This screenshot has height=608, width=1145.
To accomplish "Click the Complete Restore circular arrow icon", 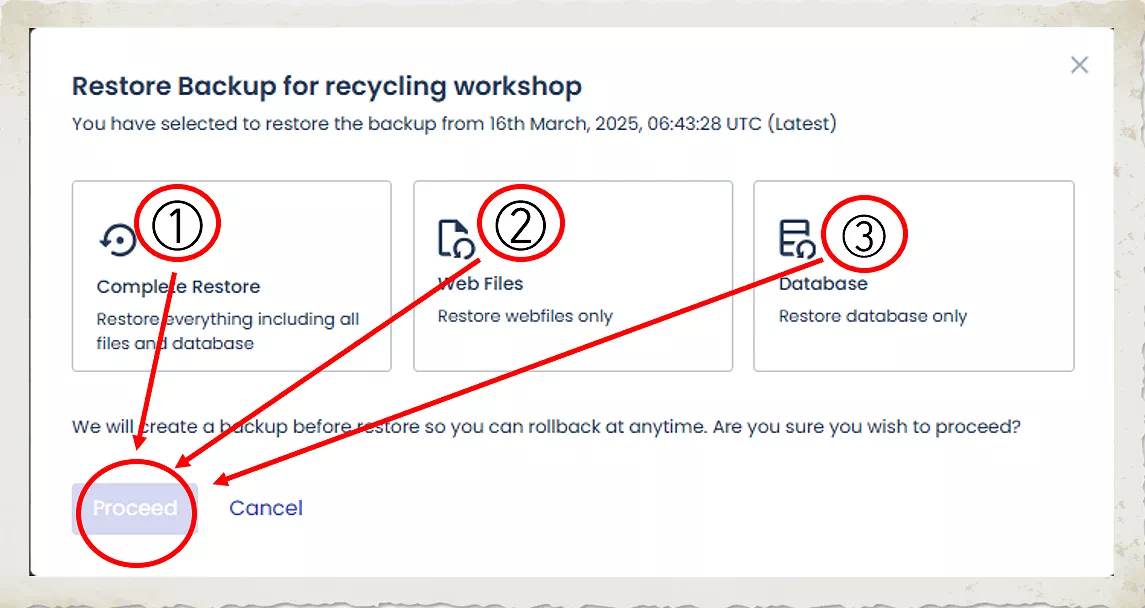I will 118,240.
